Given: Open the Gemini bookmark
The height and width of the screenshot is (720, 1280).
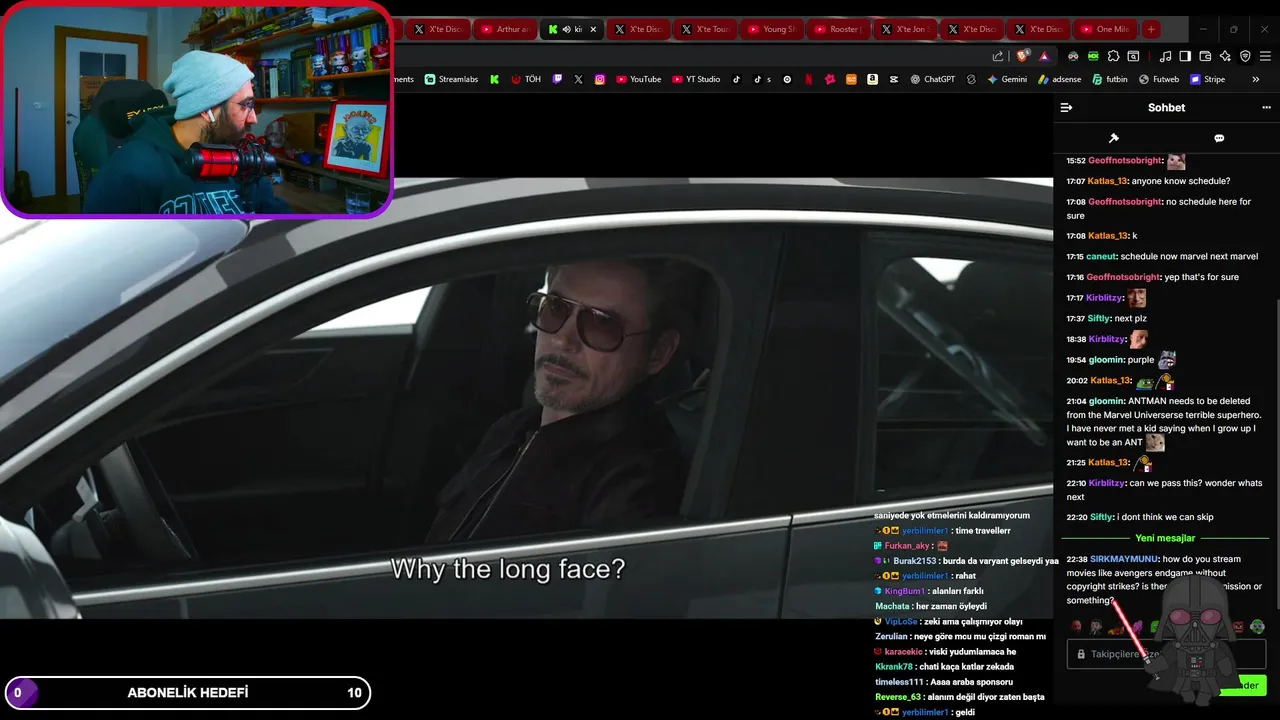Looking at the screenshot, I should coord(1007,79).
